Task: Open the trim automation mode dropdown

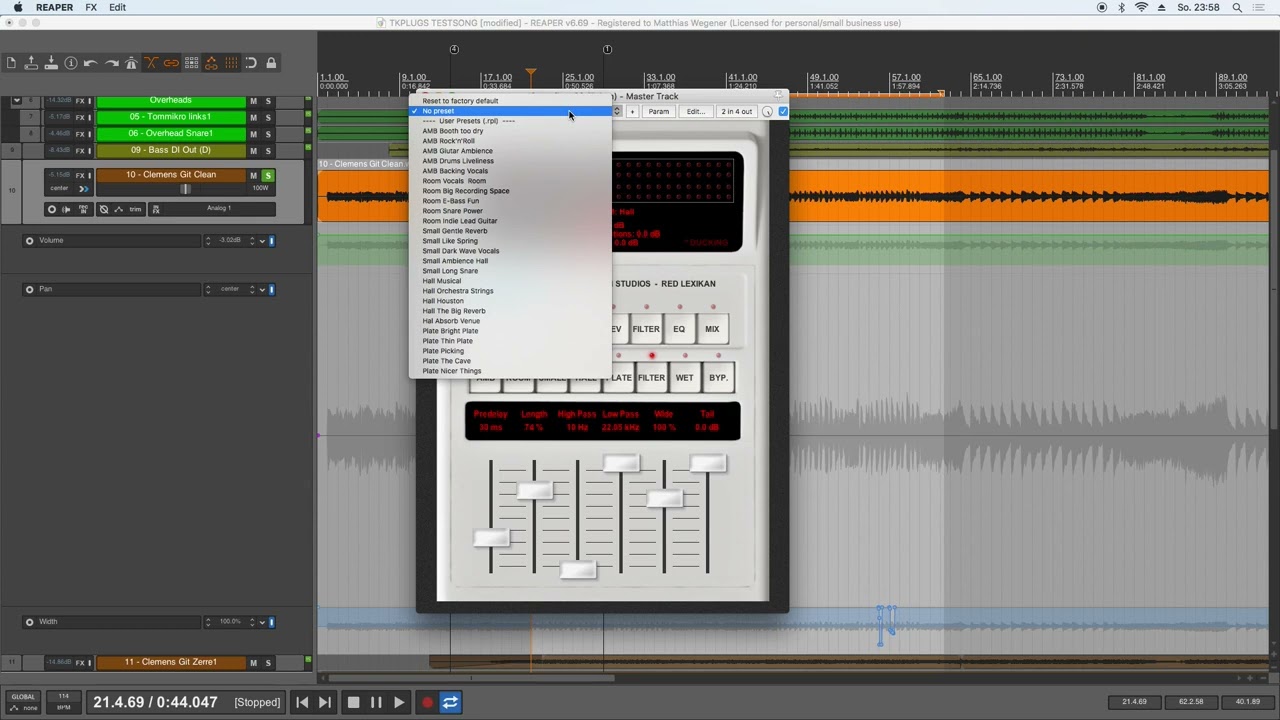Action: [x=135, y=209]
